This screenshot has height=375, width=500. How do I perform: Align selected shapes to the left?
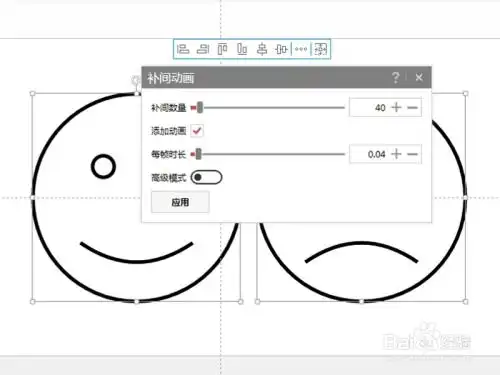[x=183, y=49]
